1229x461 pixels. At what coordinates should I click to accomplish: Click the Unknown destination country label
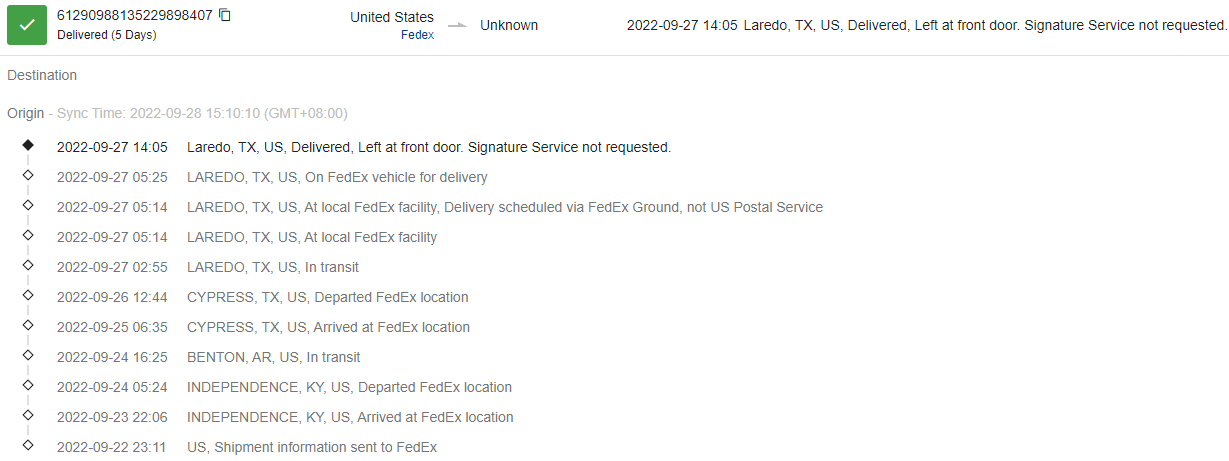coord(509,25)
